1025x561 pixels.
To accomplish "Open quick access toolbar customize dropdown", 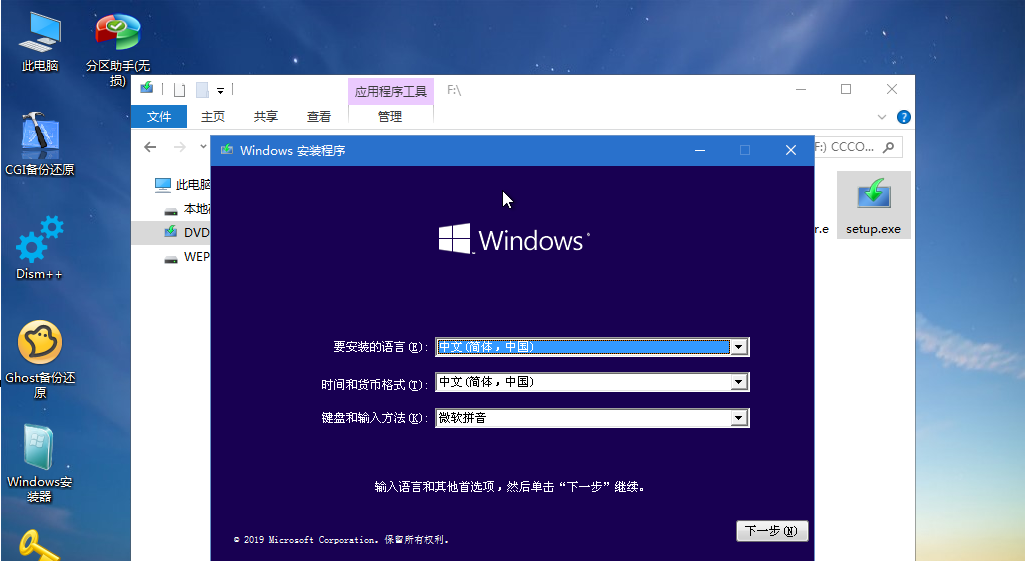I will [220, 90].
